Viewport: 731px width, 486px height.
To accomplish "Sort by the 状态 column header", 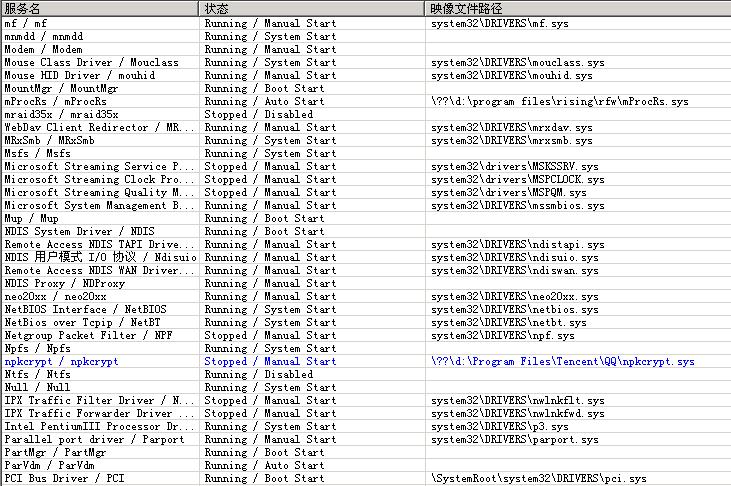I will point(311,8).
